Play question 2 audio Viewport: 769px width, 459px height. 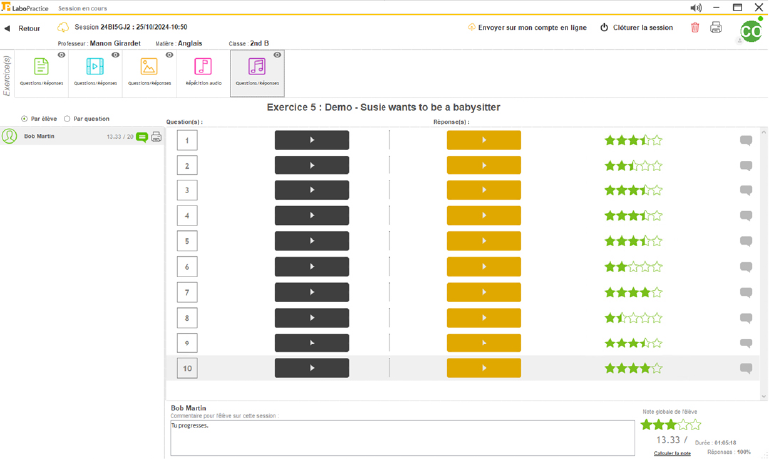(x=312, y=165)
